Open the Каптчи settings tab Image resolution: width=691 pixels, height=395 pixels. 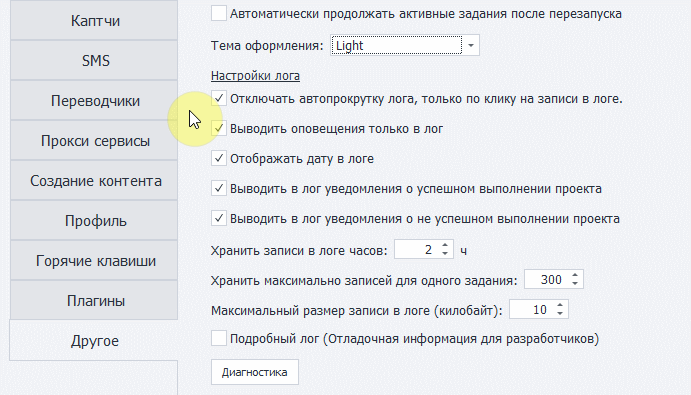pyautogui.click(x=94, y=20)
